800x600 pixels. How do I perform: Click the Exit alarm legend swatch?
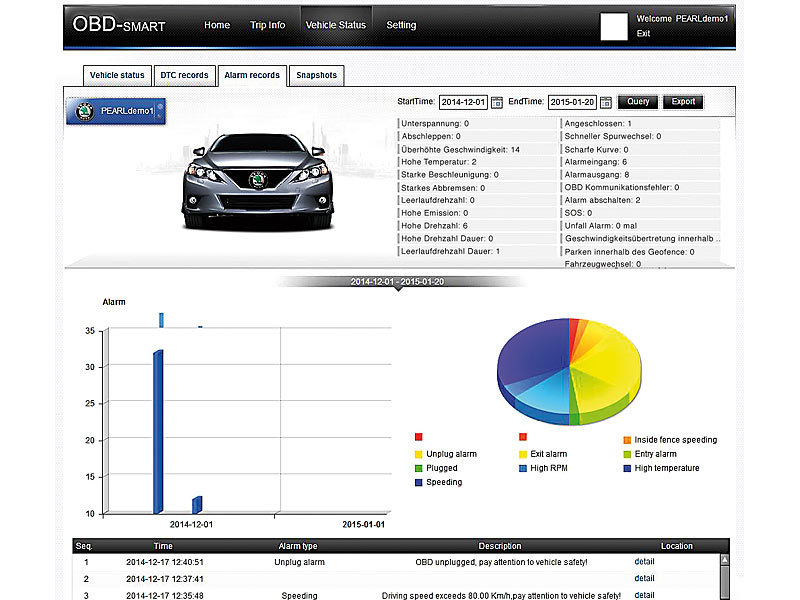[523, 454]
